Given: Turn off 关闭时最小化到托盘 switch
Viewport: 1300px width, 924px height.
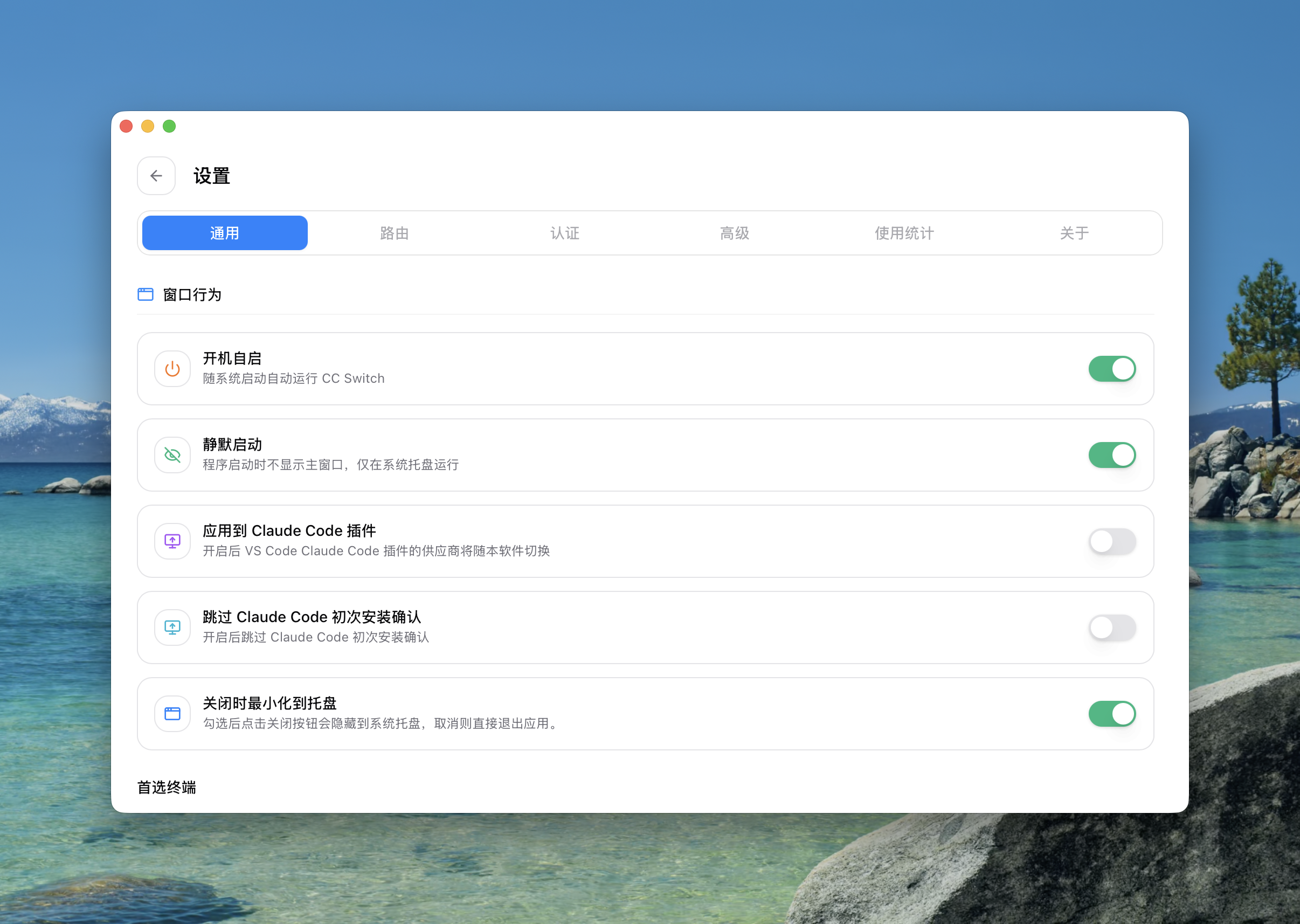Looking at the screenshot, I should [x=1112, y=713].
